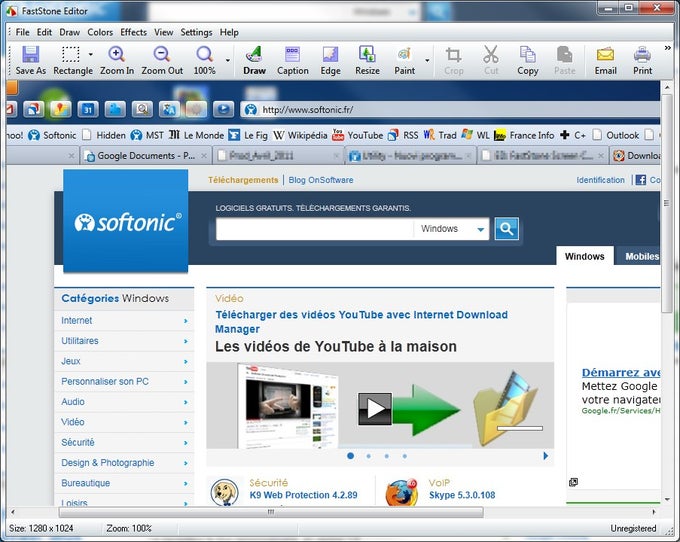The height and width of the screenshot is (542, 680).
Task: Click the Facebook icon next to Identification
Action: [x=641, y=180]
